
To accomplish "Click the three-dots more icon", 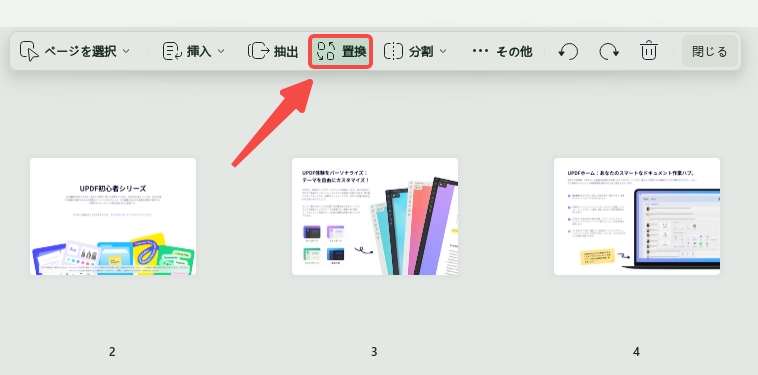I will (480, 51).
